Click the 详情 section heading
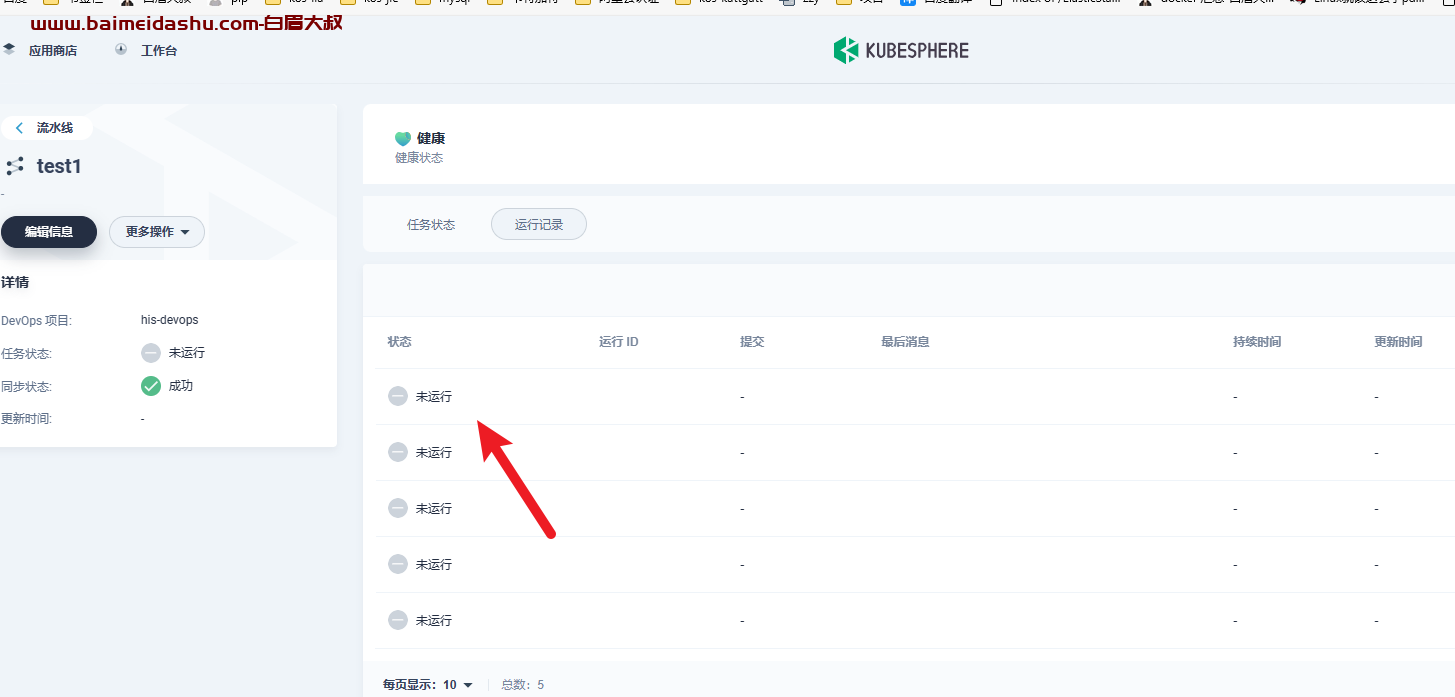 (15, 283)
